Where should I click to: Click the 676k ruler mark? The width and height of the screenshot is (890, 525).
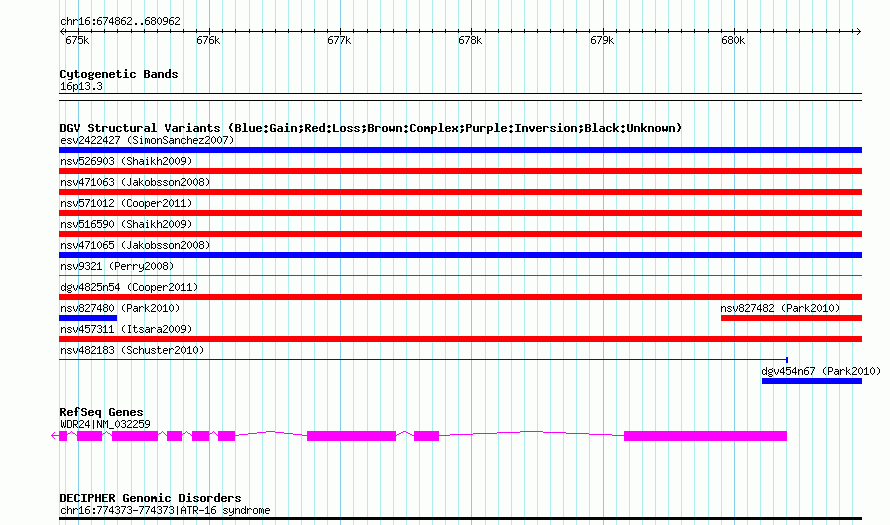(x=208, y=40)
